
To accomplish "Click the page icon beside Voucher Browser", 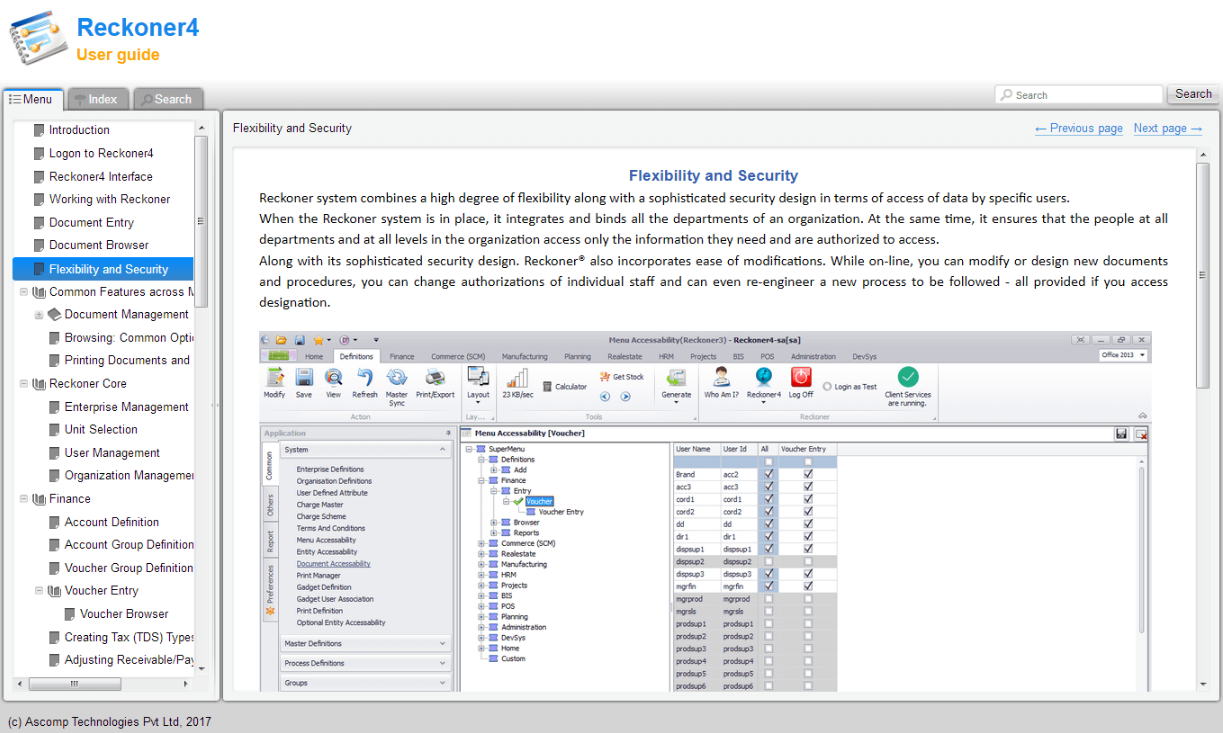I will [x=70, y=614].
